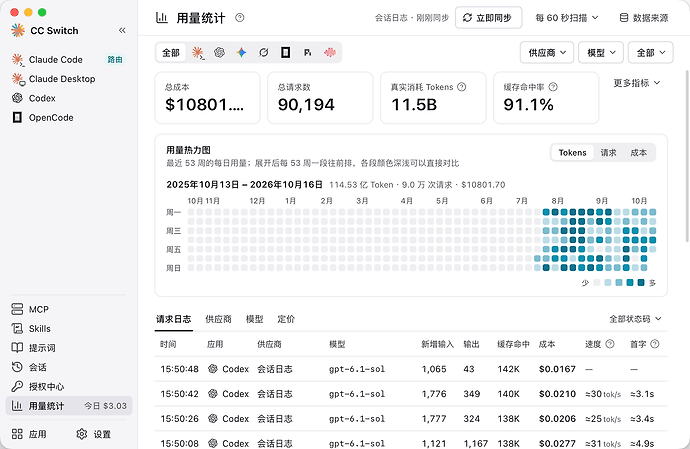Screen dimensions: 690x449
Task: Click the 总成本 card
Action: click(207, 98)
